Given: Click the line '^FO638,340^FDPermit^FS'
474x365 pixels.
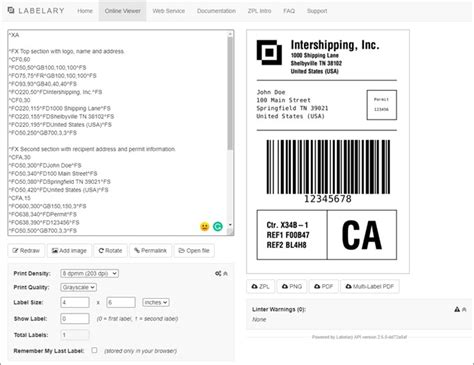Looking at the screenshot, I should 43,214.
